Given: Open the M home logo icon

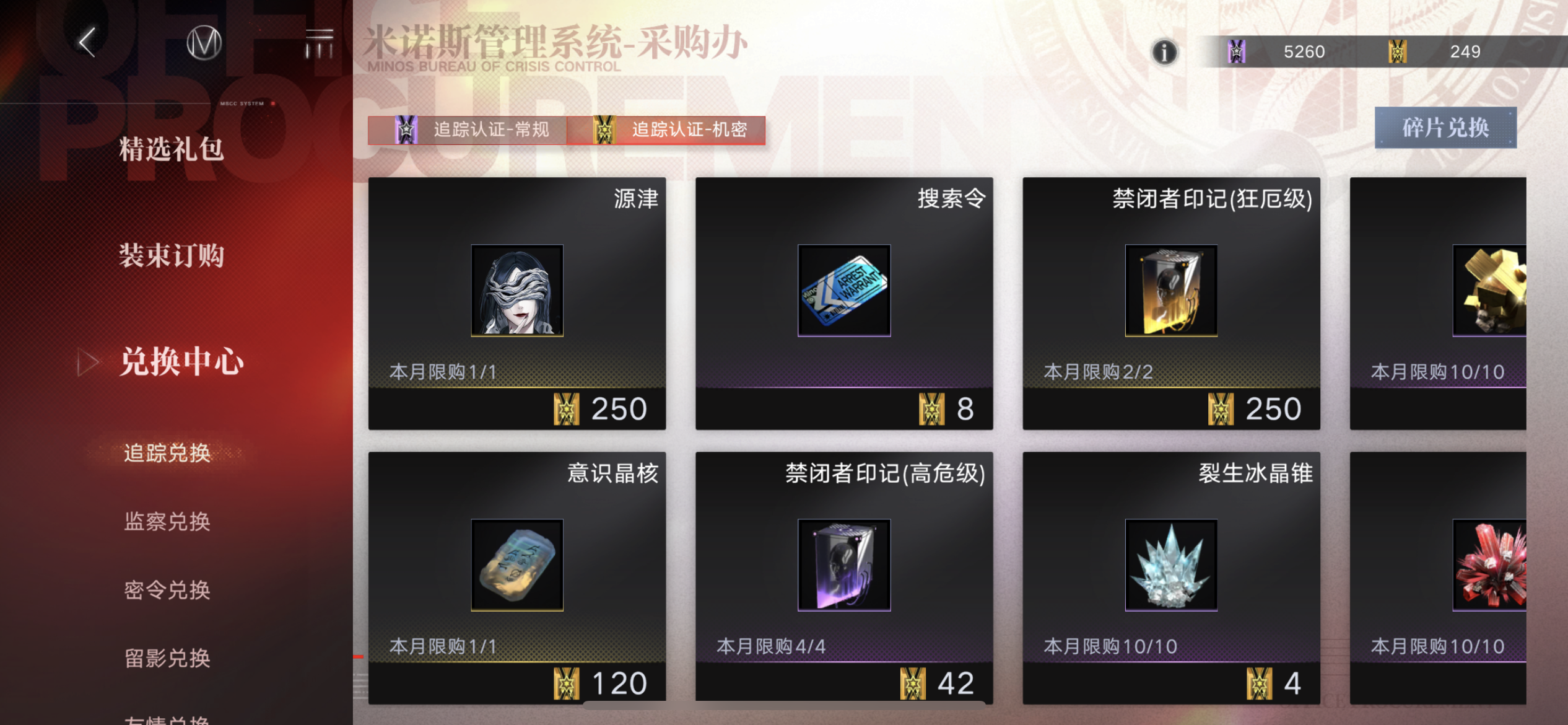Looking at the screenshot, I should pyautogui.click(x=204, y=43).
